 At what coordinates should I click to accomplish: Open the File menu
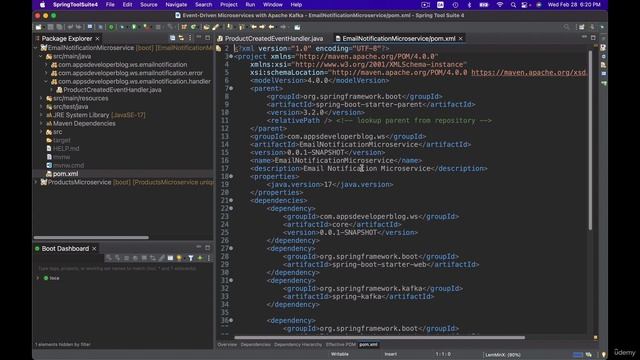[x=110, y=5]
